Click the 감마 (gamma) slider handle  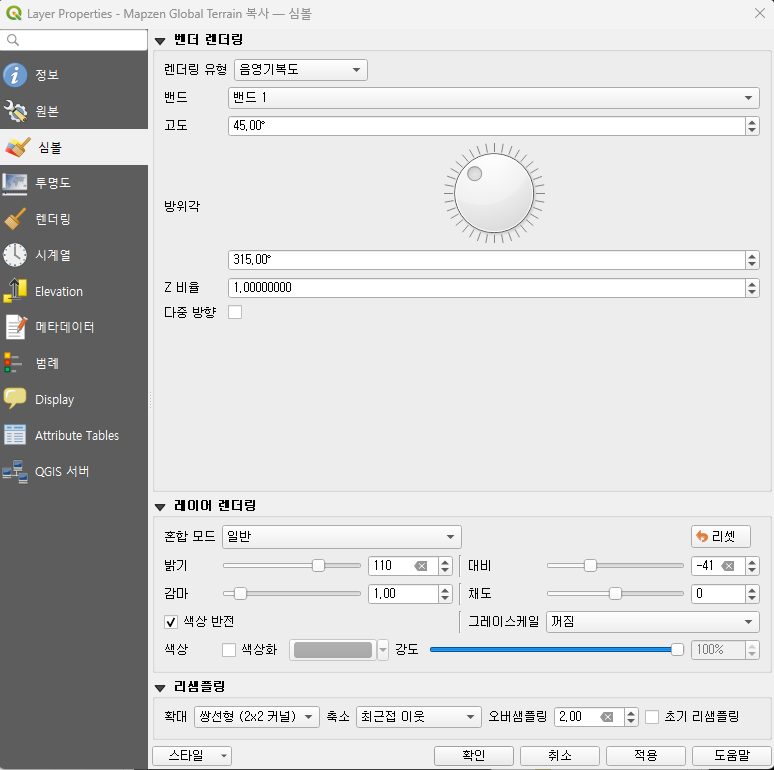click(x=240, y=594)
